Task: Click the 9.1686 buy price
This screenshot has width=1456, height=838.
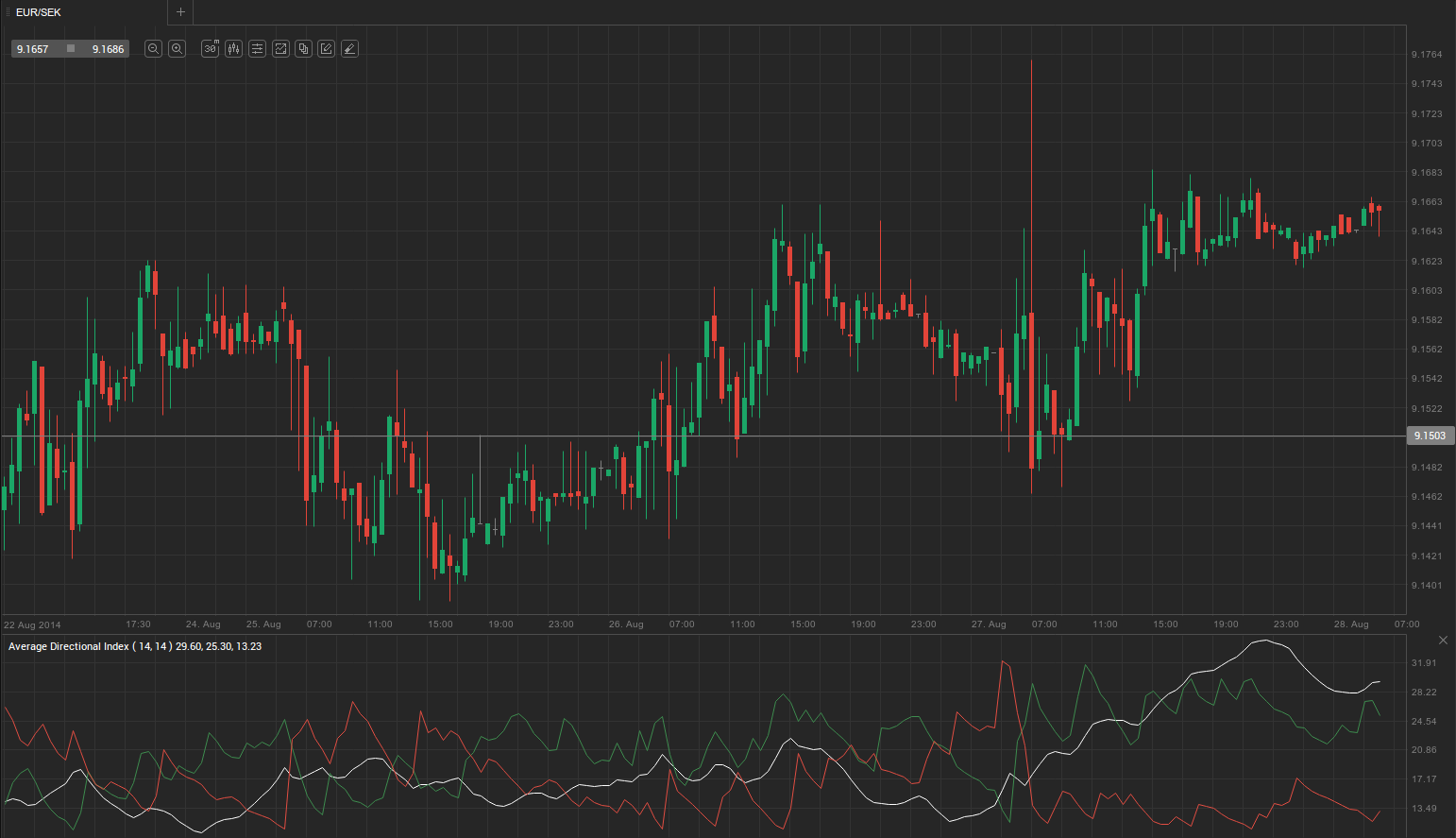Action: 108,49
